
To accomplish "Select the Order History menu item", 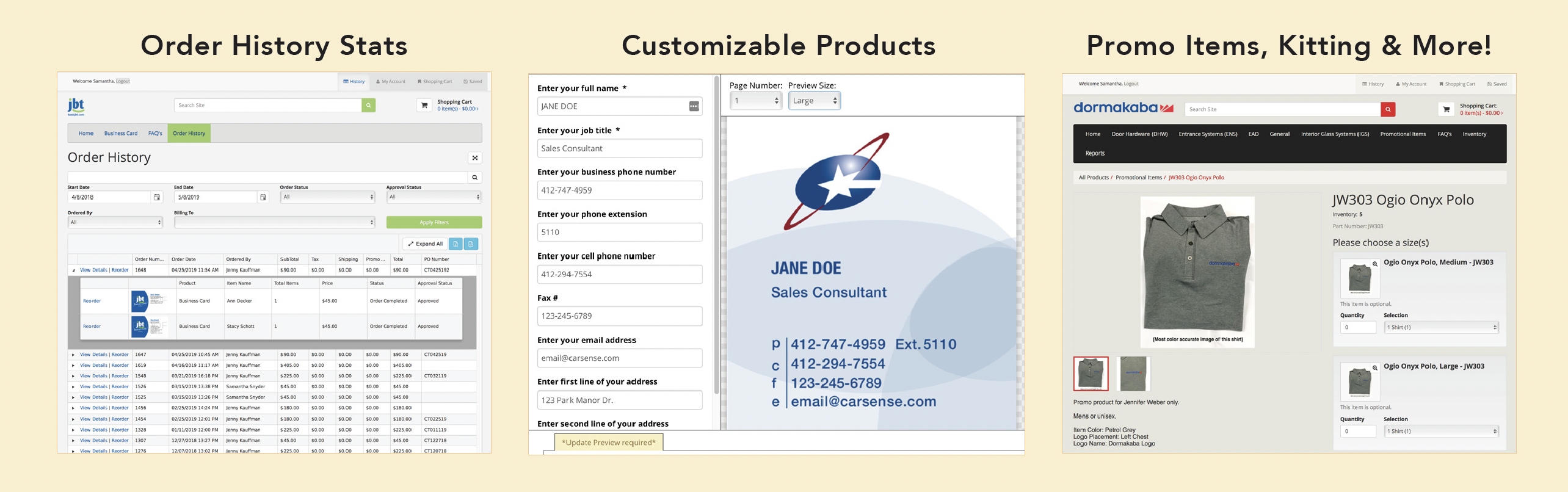I will point(189,134).
